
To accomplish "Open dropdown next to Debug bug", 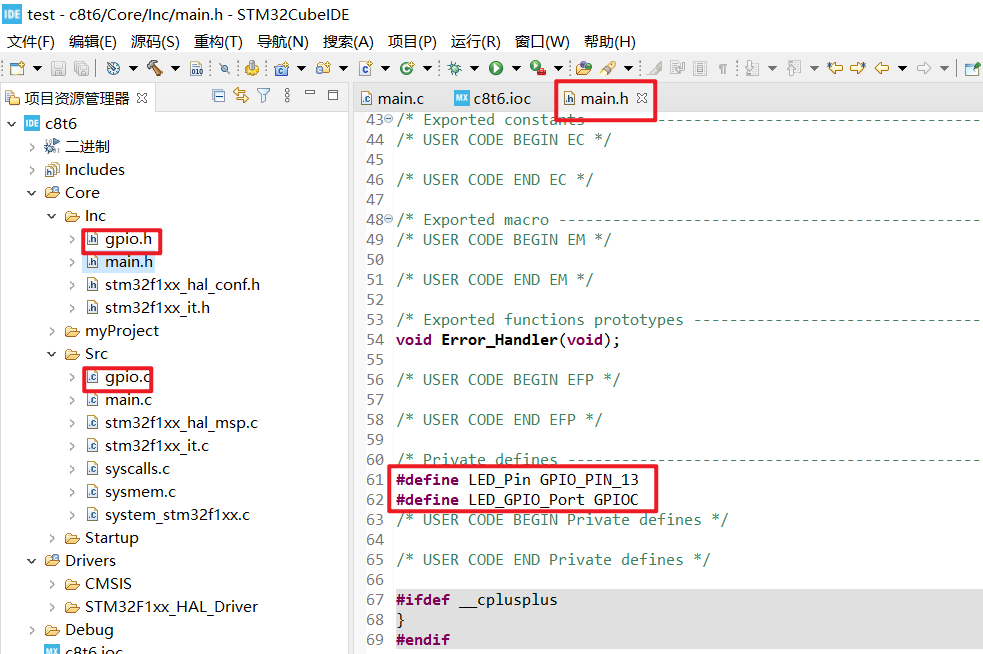I will (474, 68).
